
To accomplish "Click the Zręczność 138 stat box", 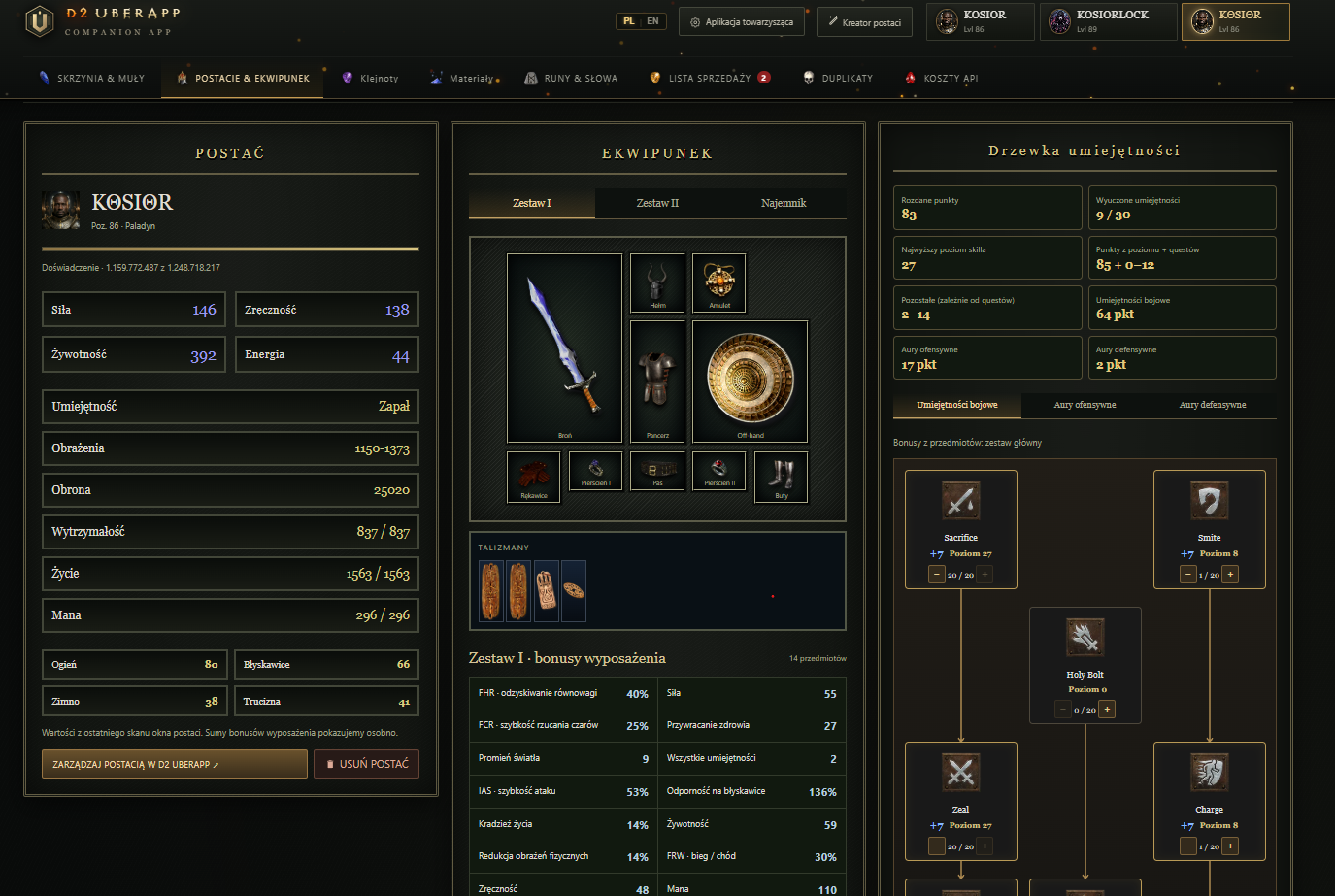I will pos(327,310).
